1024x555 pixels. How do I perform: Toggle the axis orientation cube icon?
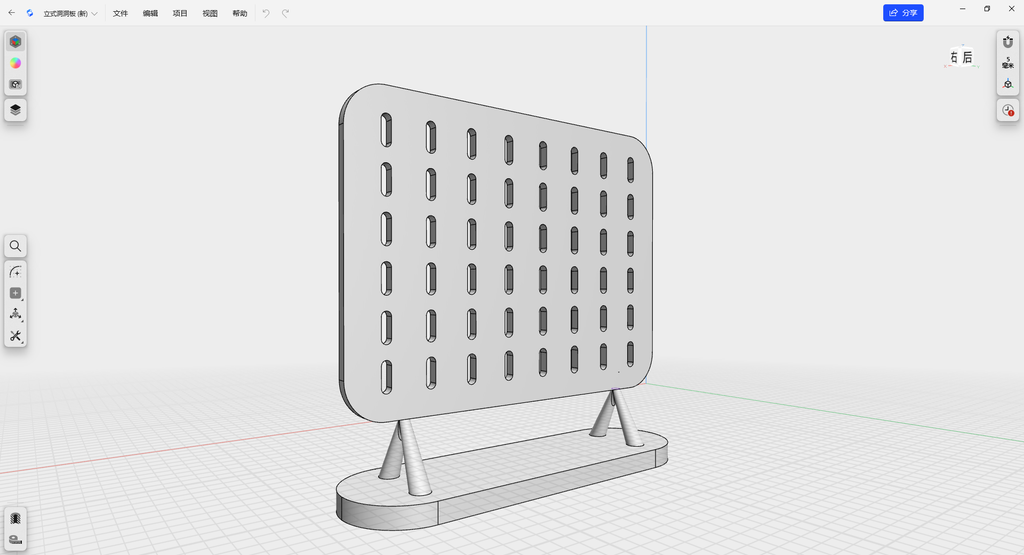(x=1008, y=84)
